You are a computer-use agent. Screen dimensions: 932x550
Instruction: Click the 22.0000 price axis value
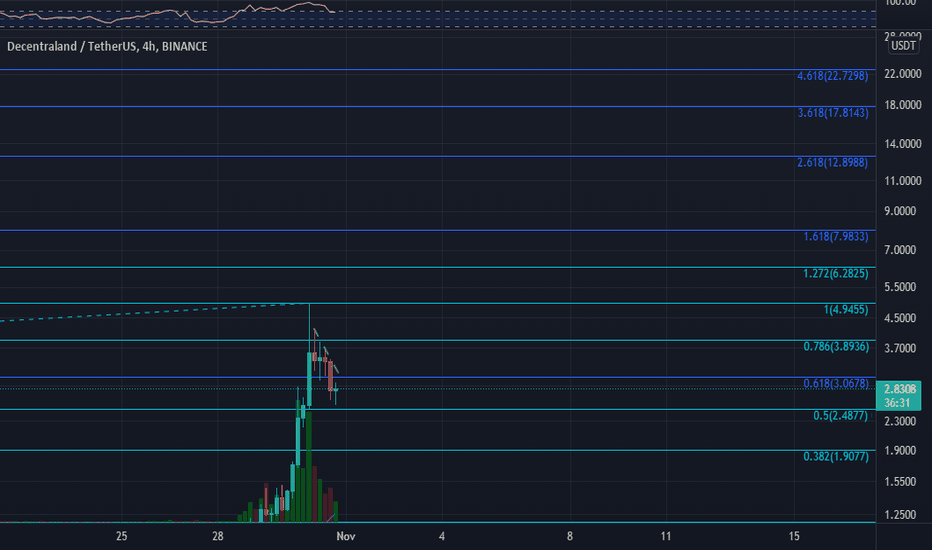pos(903,74)
